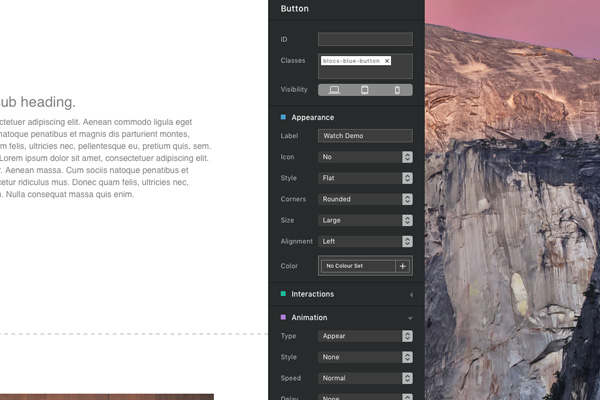Click the No Colour Set swatch

point(358,266)
